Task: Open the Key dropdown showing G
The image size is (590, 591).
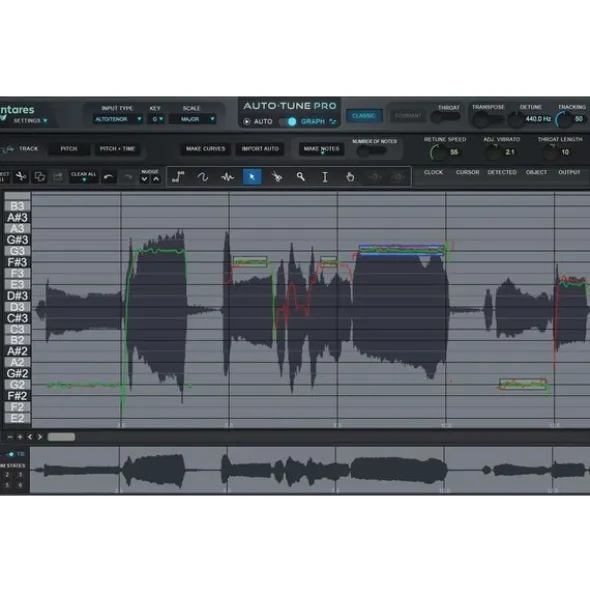Action: 157,119
